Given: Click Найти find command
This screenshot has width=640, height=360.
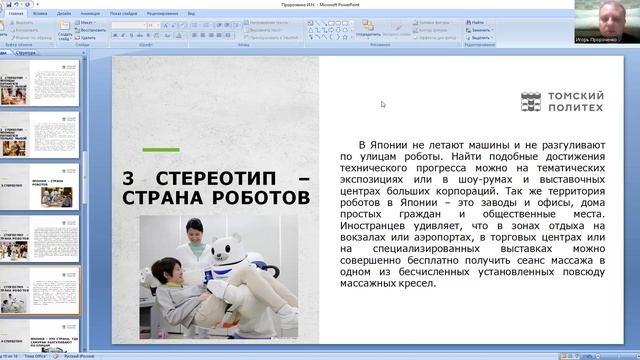Looking at the screenshot, I should pos(475,22).
